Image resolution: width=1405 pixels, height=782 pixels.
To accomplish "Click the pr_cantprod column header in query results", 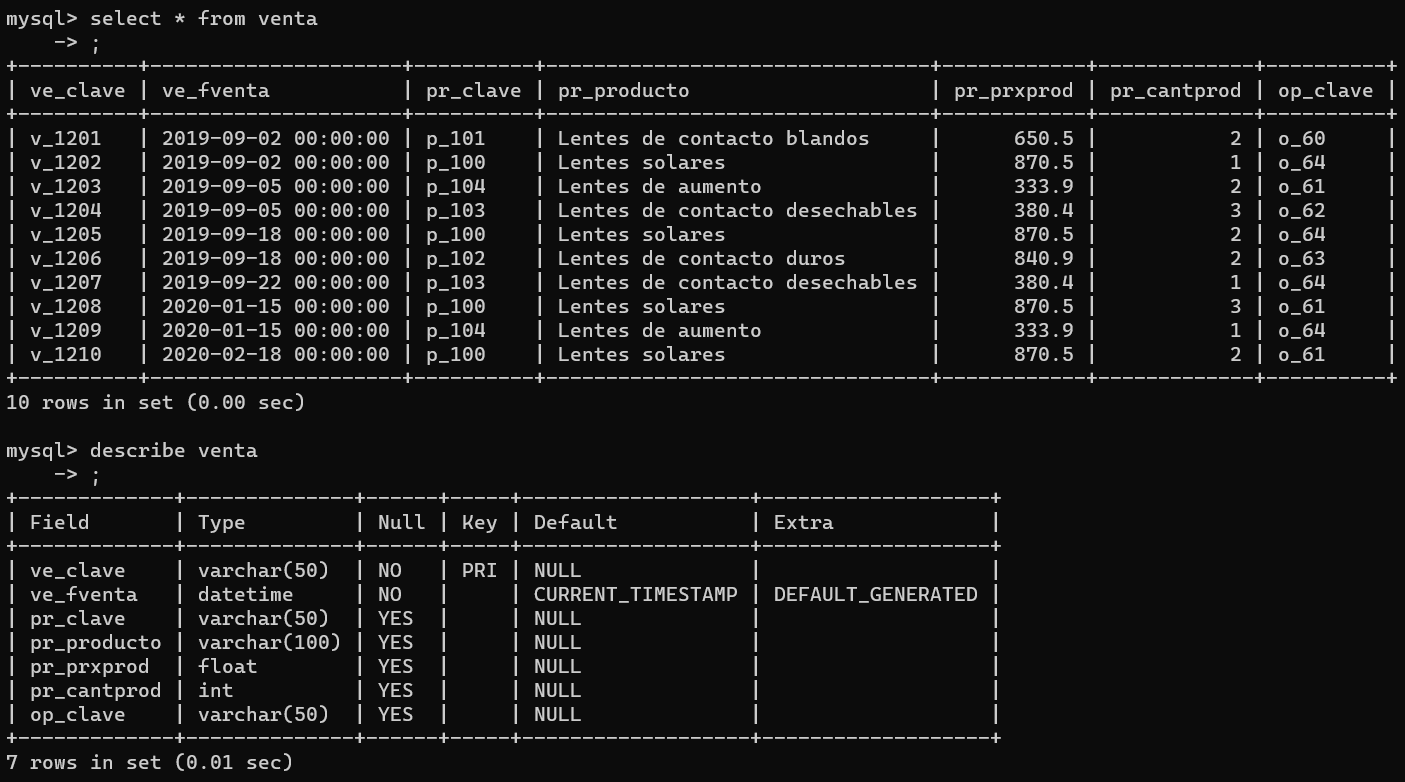I will pos(1176,91).
